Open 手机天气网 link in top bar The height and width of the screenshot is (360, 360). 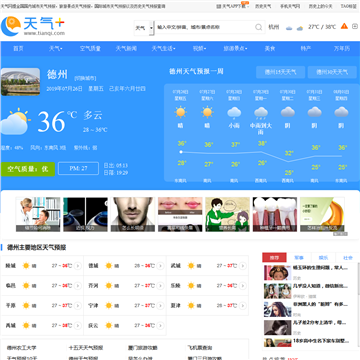click(x=290, y=6)
